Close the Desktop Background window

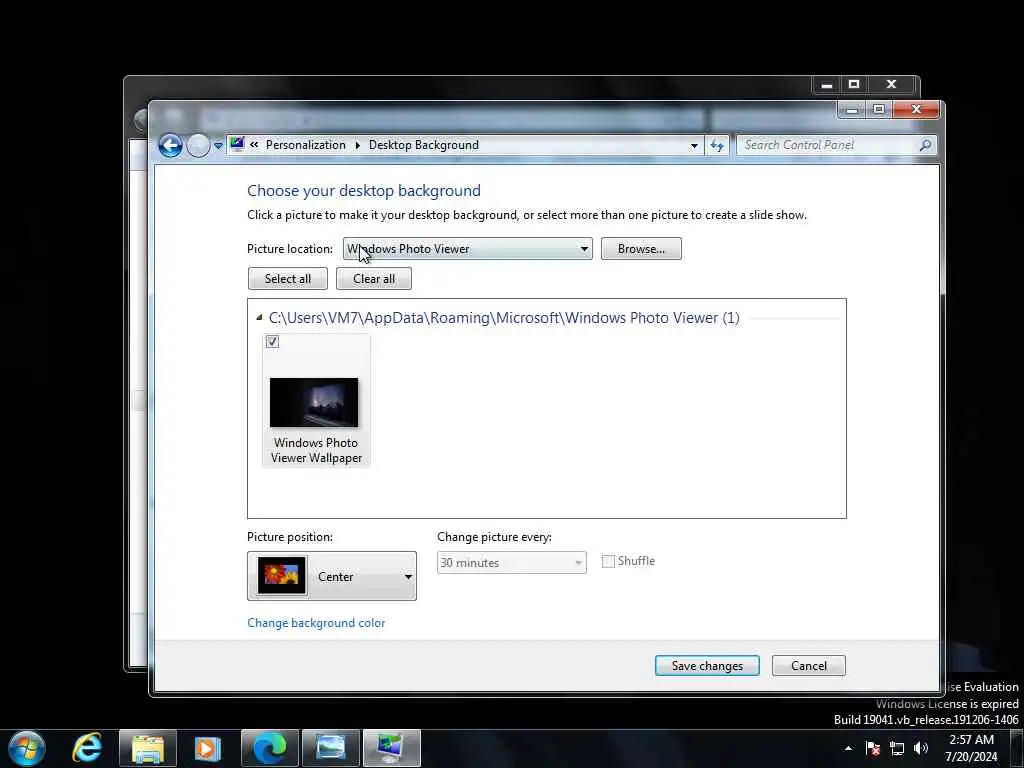pyautogui.click(x=916, y=110)
